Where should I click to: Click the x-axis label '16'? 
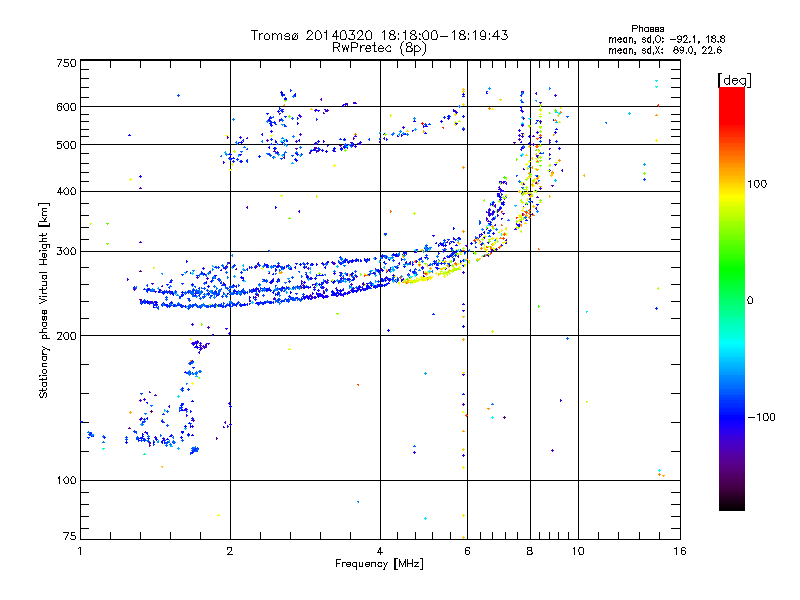point(680,551)
